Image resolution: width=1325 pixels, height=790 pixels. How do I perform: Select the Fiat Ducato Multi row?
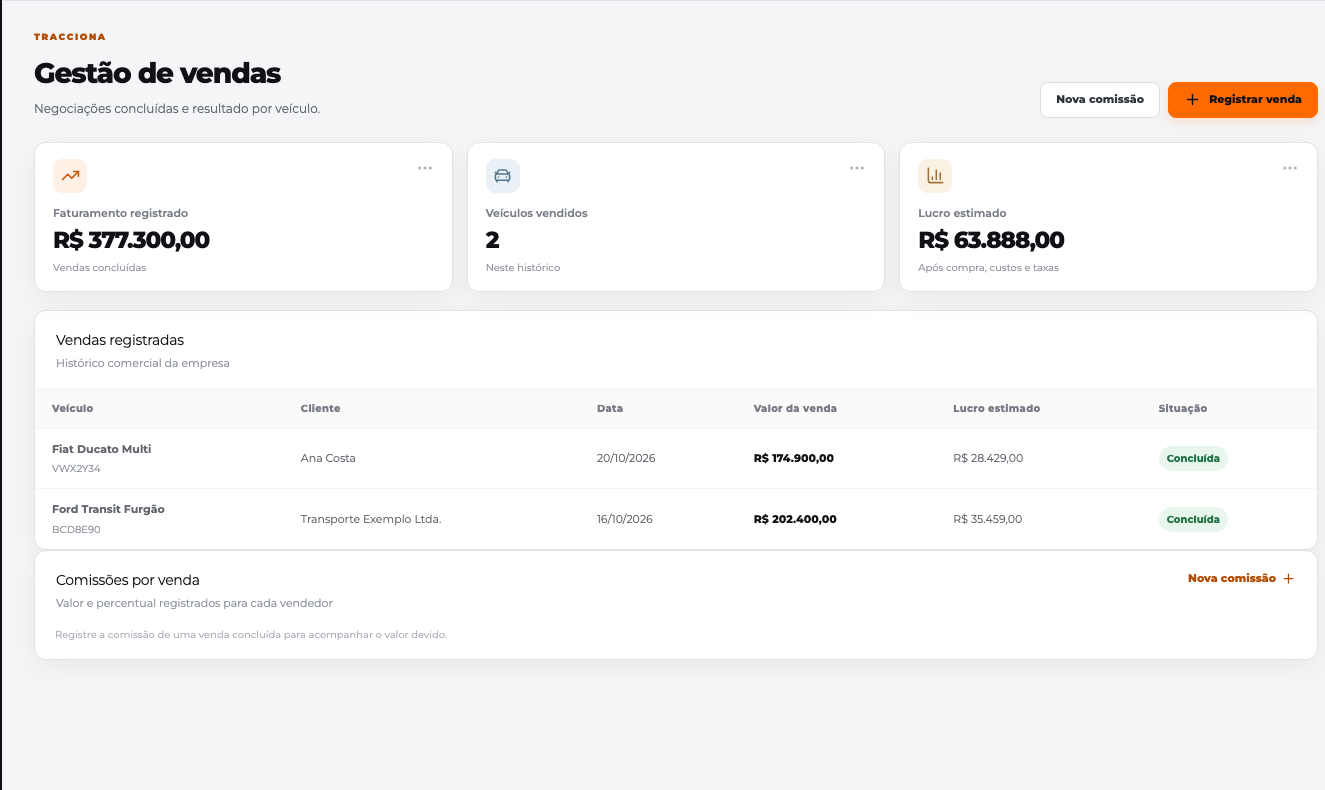pyautogui.click(x=676, y=458)
